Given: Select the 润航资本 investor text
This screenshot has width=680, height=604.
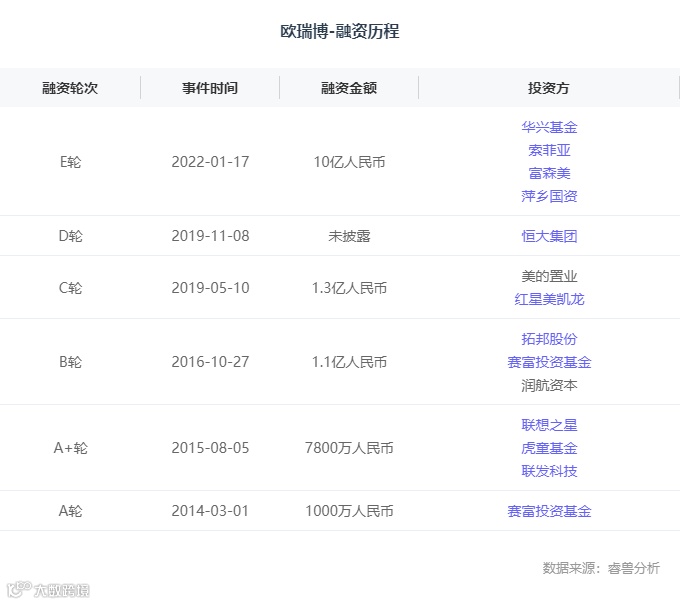Looking at the screenshot, I should pos(549,385).
